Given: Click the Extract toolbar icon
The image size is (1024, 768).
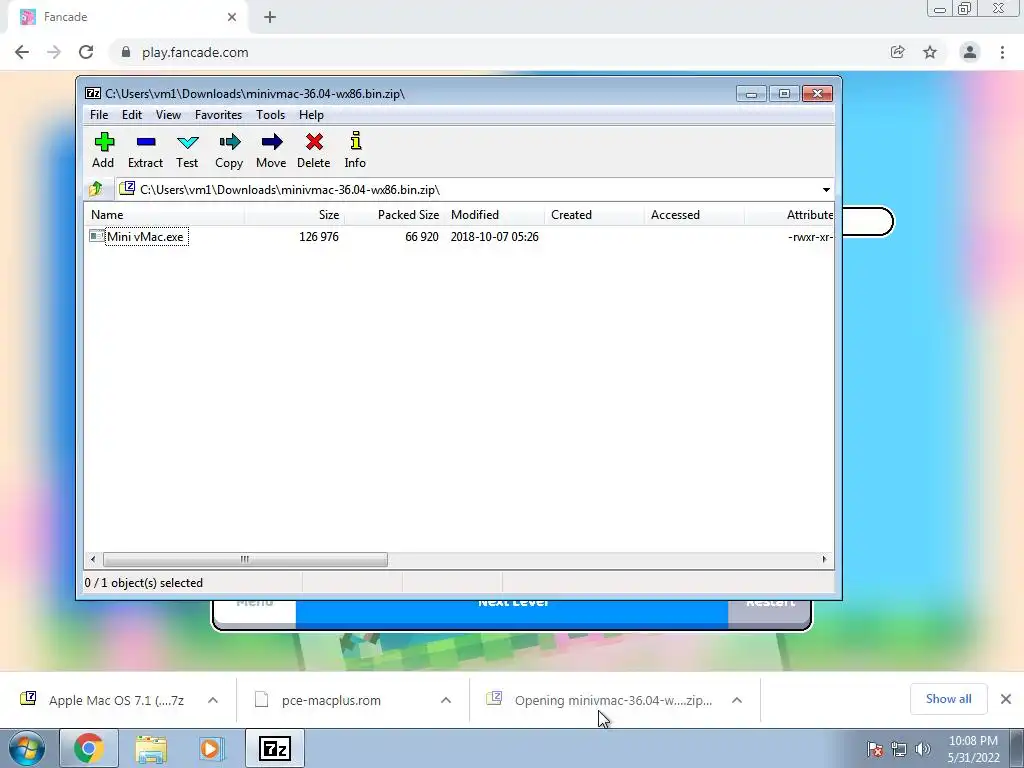Looking at the screenshot, I should click(x=146, y=142).
